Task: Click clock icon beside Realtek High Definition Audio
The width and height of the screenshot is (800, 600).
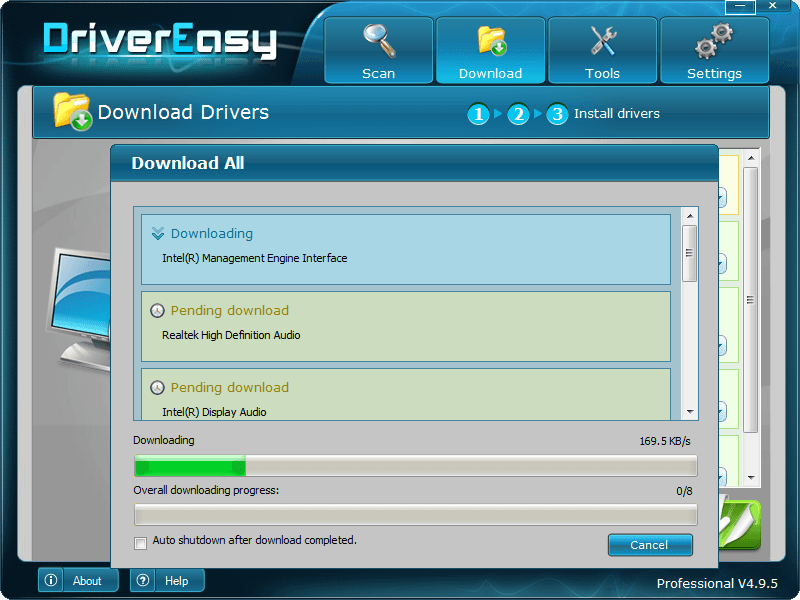Action: [157, 311]
